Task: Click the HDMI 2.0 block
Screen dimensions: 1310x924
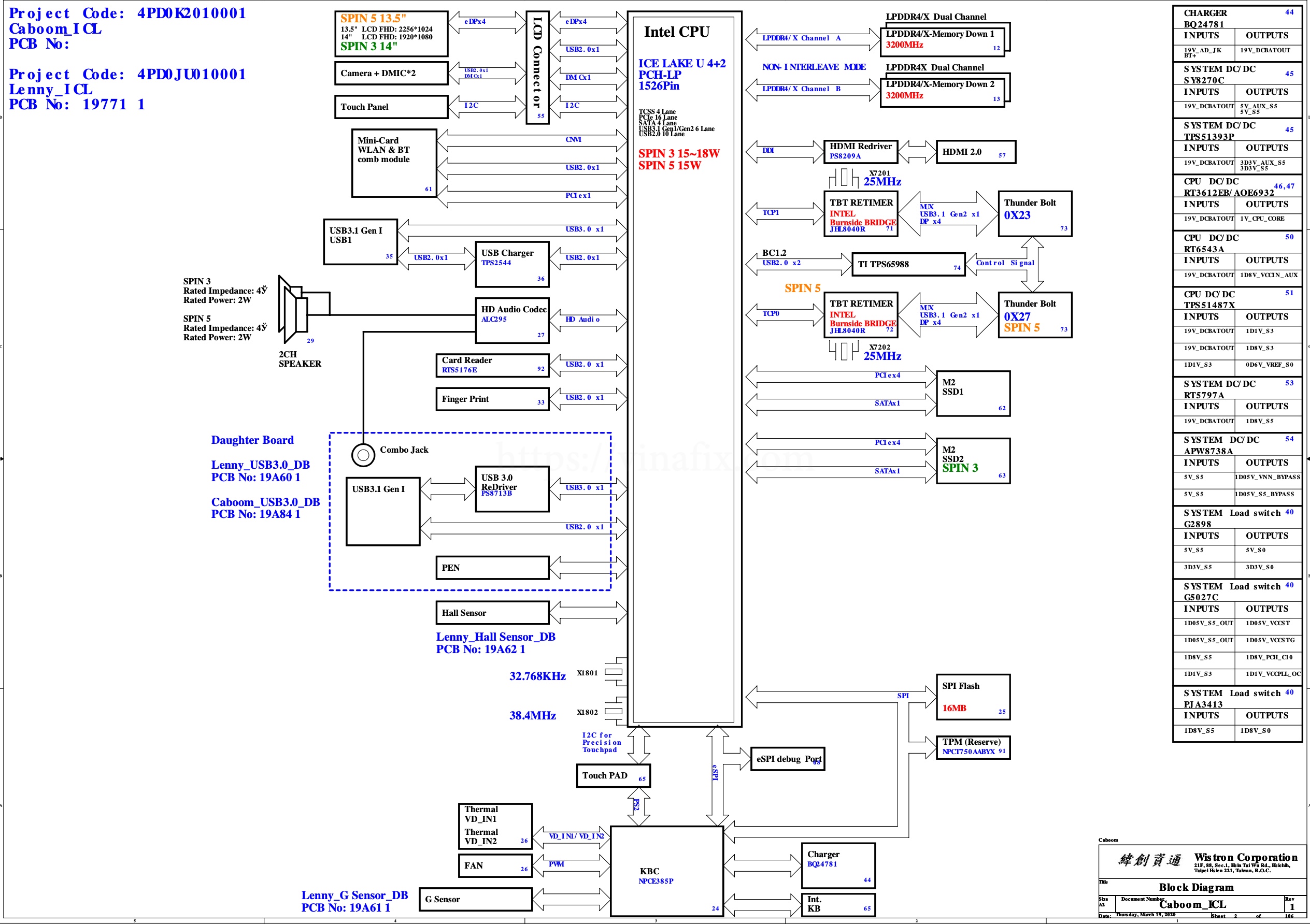Action: [976, 152]
